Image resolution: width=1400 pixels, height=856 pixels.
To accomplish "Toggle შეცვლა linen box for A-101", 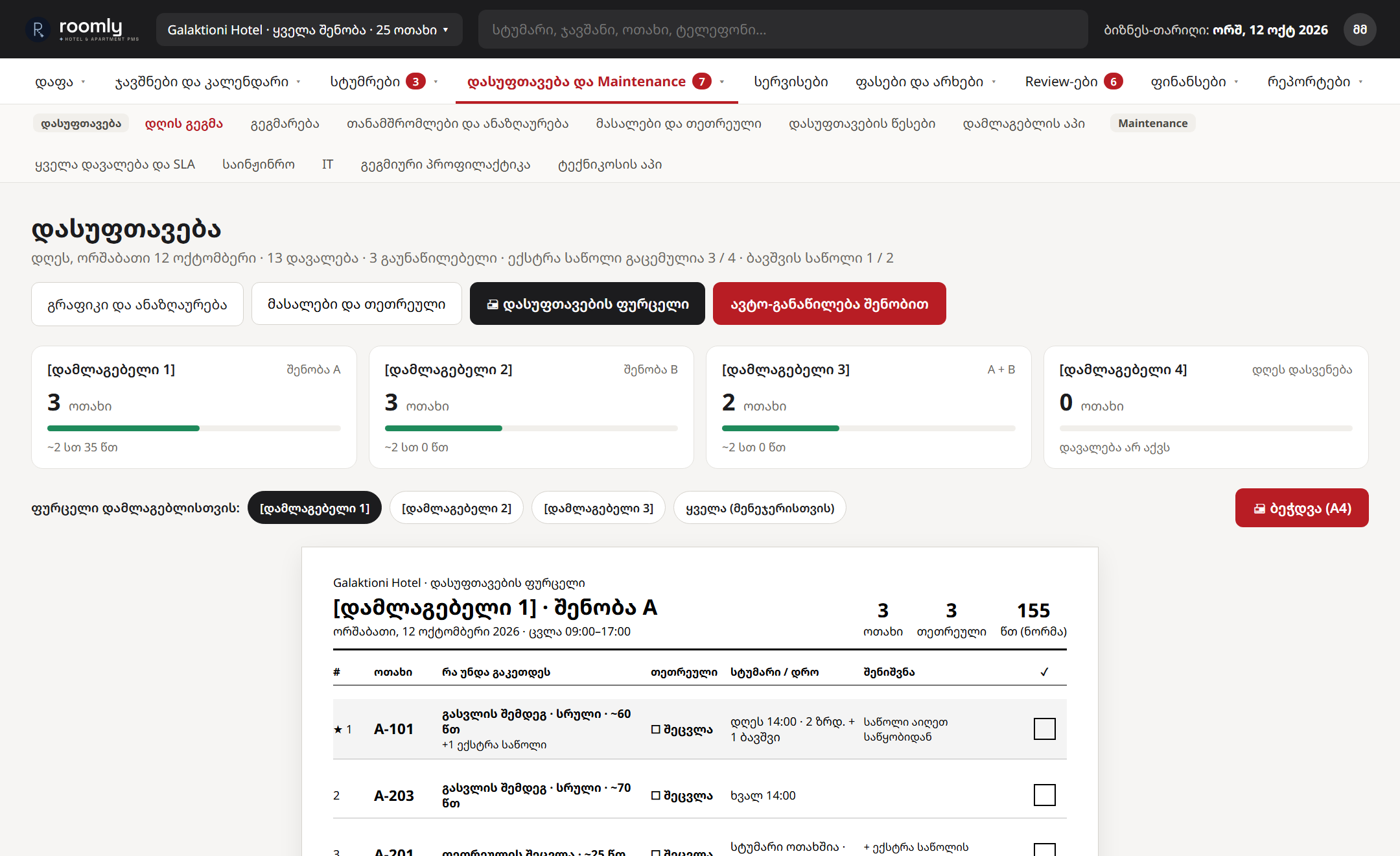I will coord(655,730).
